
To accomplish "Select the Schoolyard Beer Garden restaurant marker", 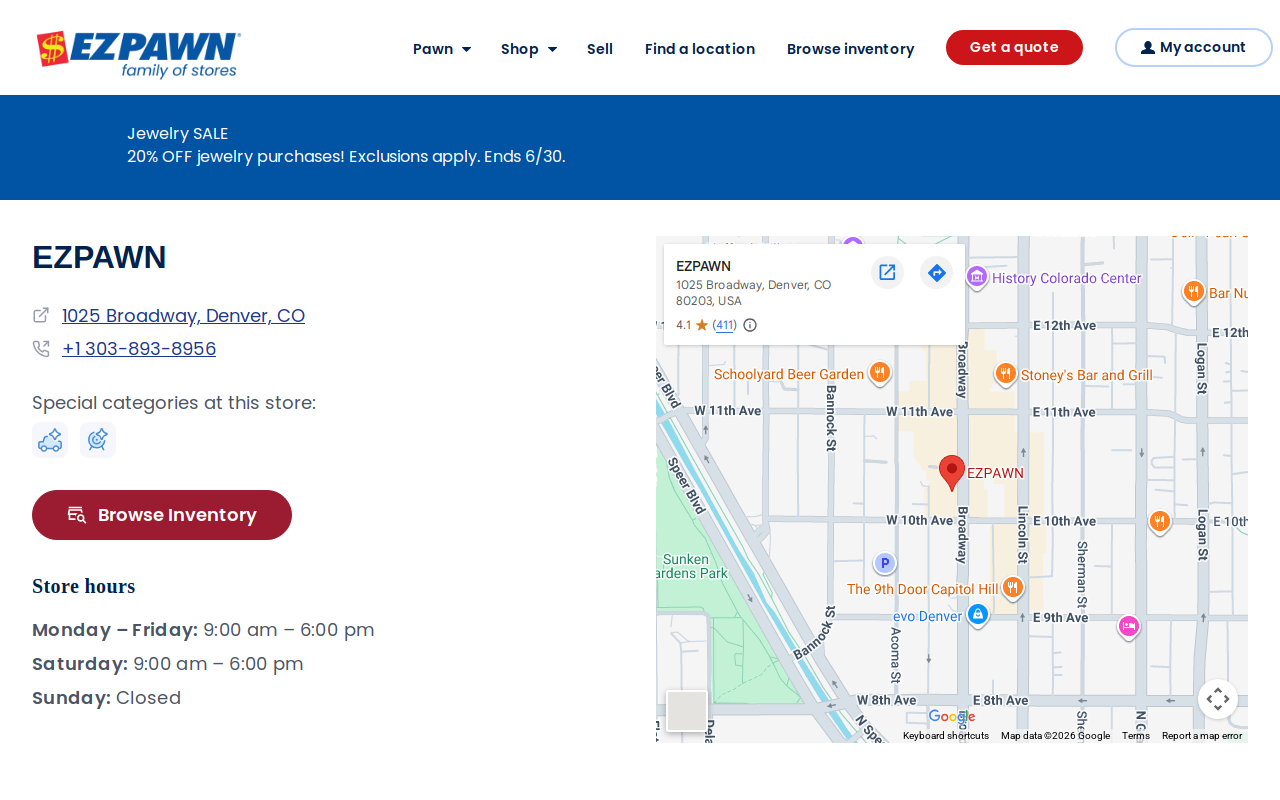I will coord(880,373).
